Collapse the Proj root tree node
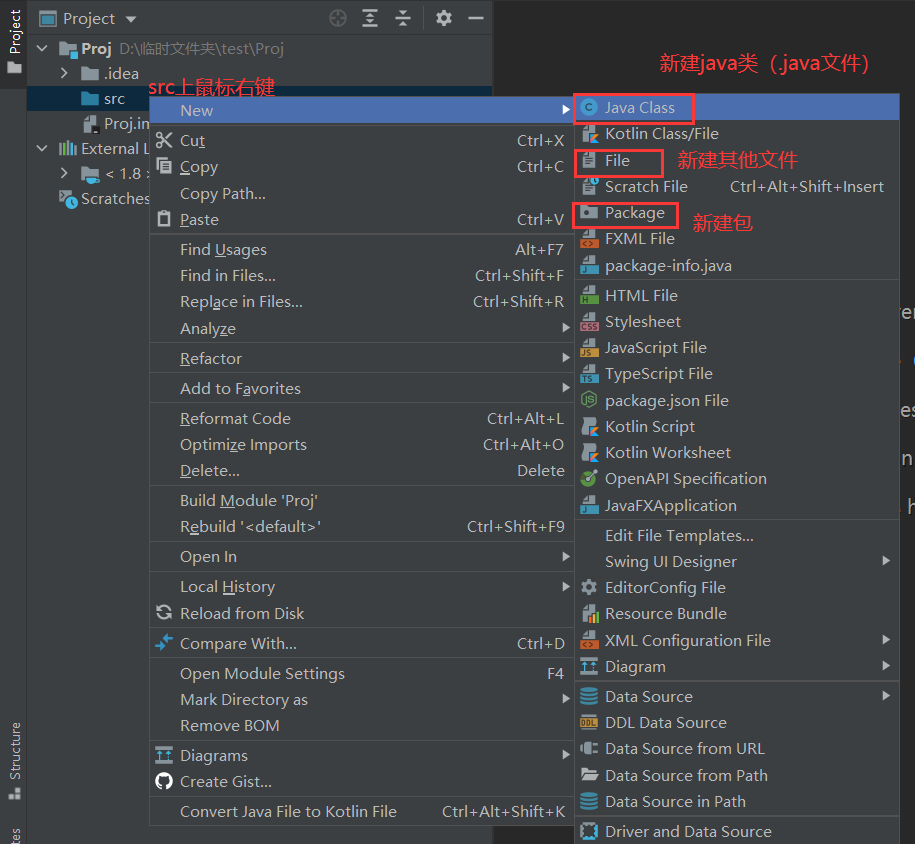This screenshot has width=915, height=844. (42, 48)
